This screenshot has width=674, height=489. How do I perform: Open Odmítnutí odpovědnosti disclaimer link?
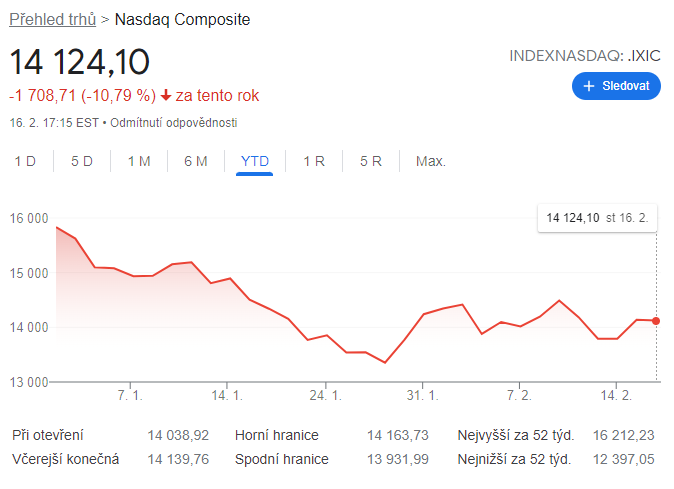[x=174, y=123]
